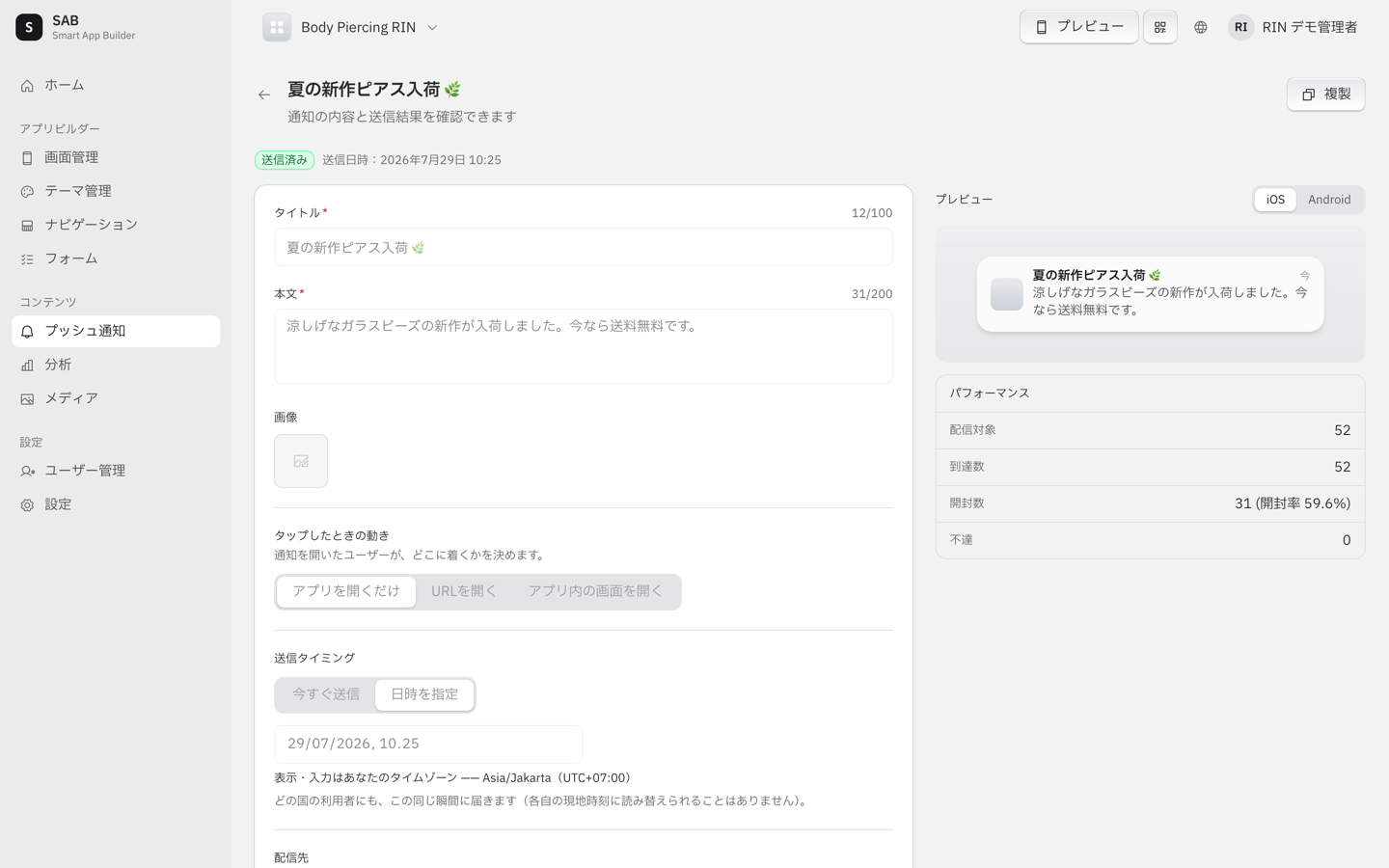The width and height of the screenshot is (1389, 868).
Task: Click the 開封数 value 31 (開封率 59.6%)
Action: click(x=1293, y=503)
